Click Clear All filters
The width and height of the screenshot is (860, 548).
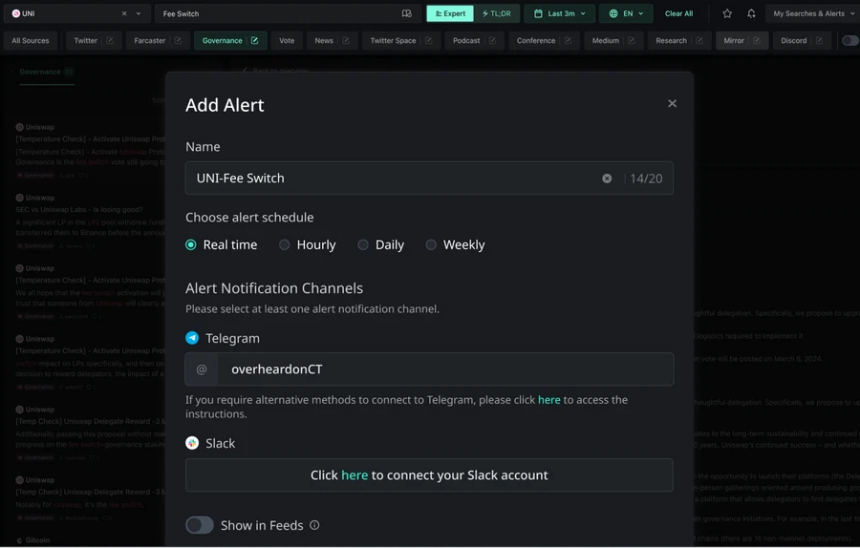tap(678, 14)
